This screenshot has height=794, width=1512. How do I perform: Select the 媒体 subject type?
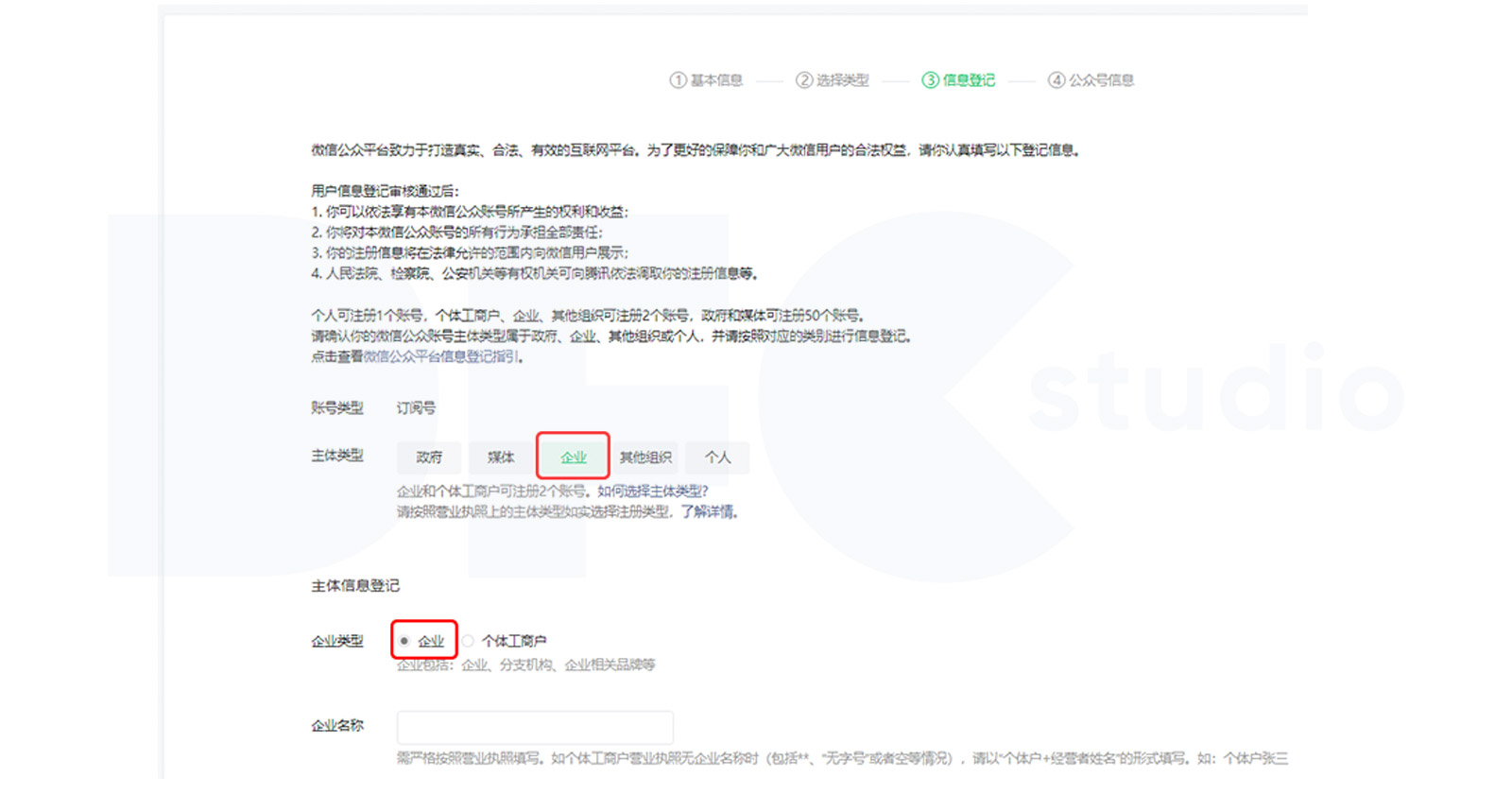tap(501, 457)
